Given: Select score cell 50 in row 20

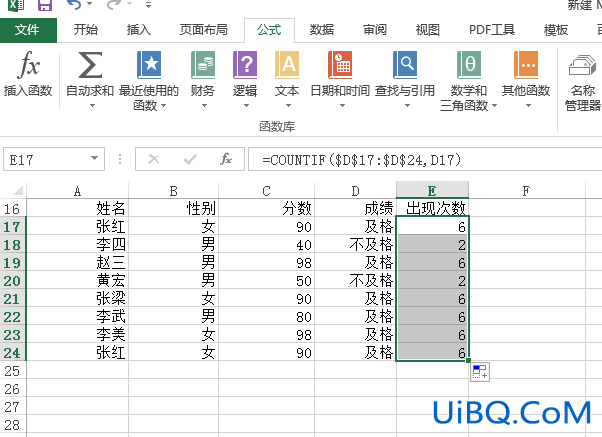Looking at the screenshot, I should click(266, 280).
